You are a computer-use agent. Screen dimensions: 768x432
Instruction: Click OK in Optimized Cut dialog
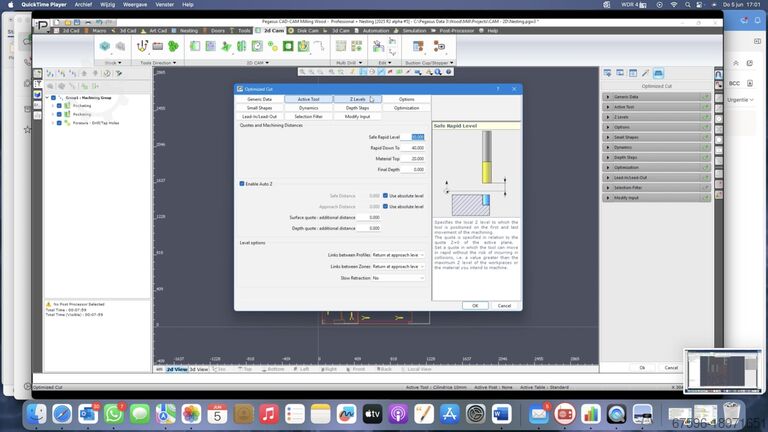click(x=475, y=305)
